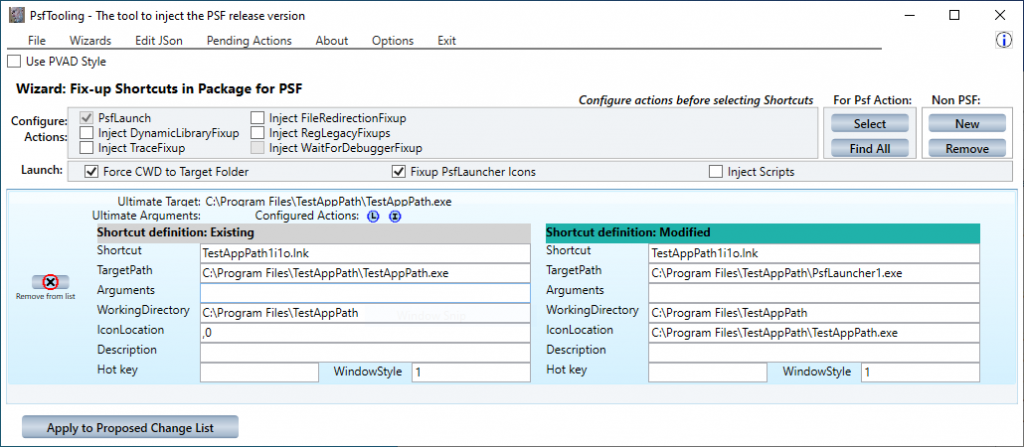The height and width of the screenshot is (447, 1024).
Task: Click the Remove button under Non PSF
Action: pyautogui.click(x=967, y=148)
